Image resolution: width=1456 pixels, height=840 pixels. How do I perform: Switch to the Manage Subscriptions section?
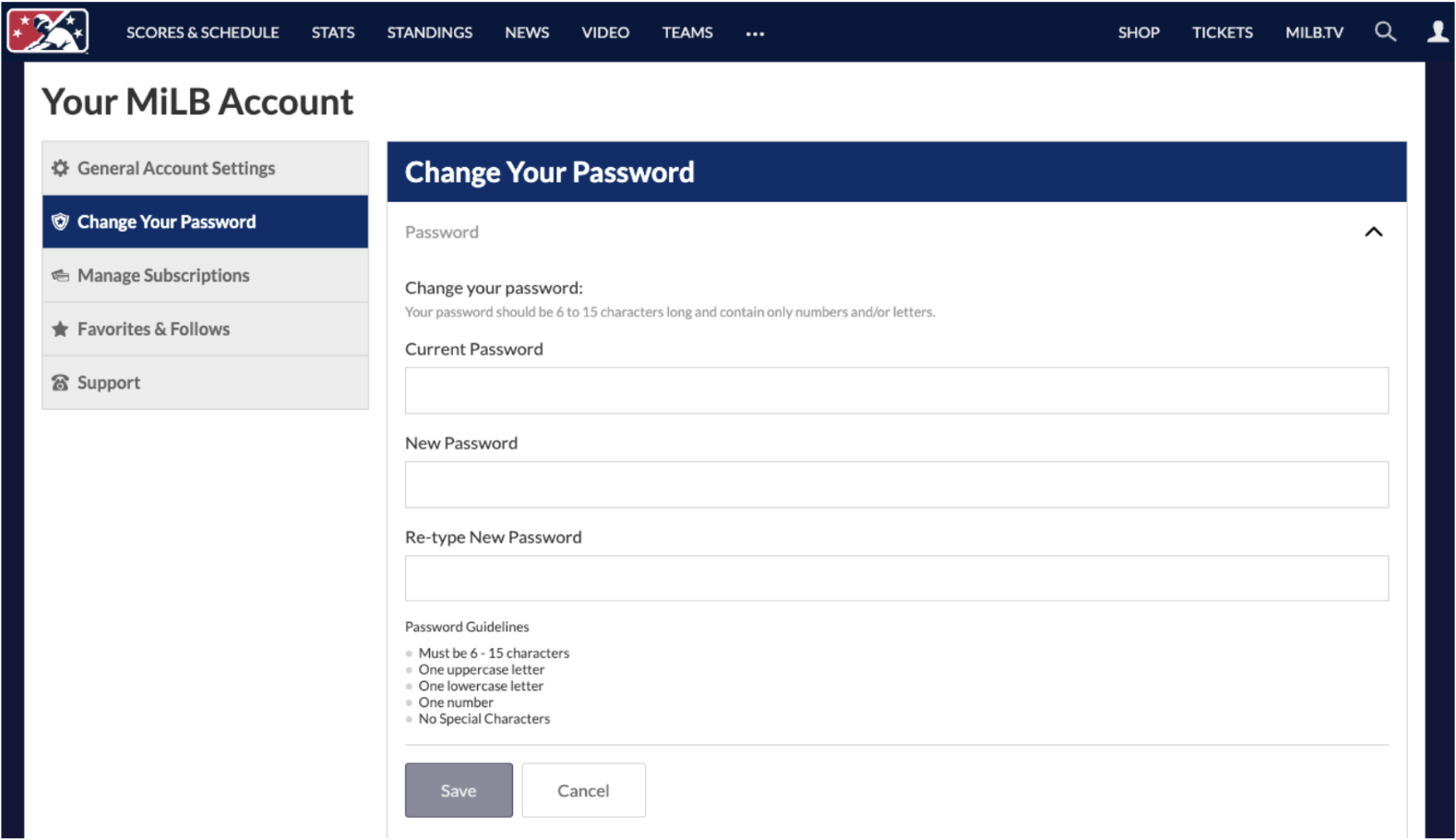coord(163,275)
